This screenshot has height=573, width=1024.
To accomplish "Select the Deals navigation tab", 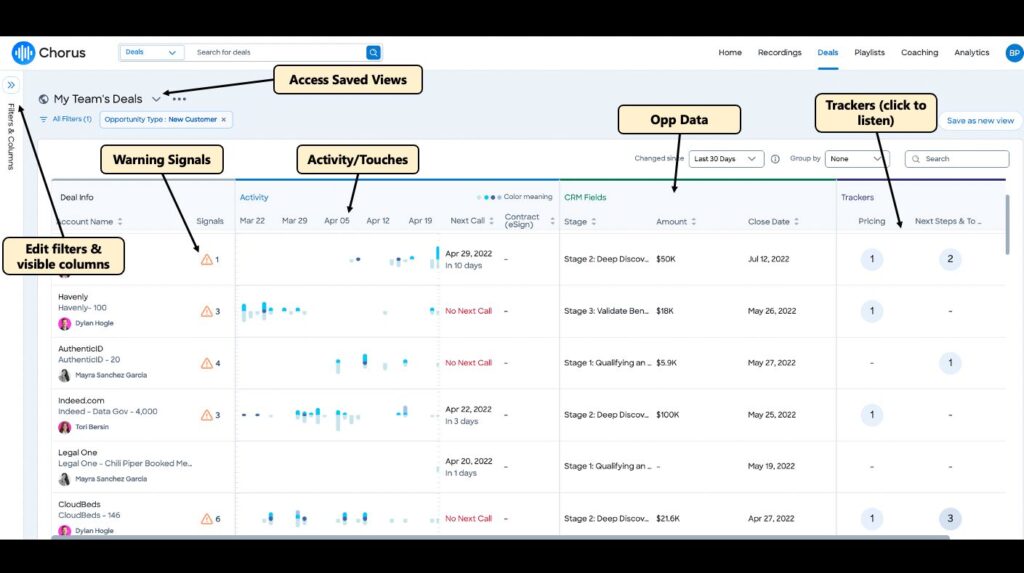I will click(x=827, y=52).
